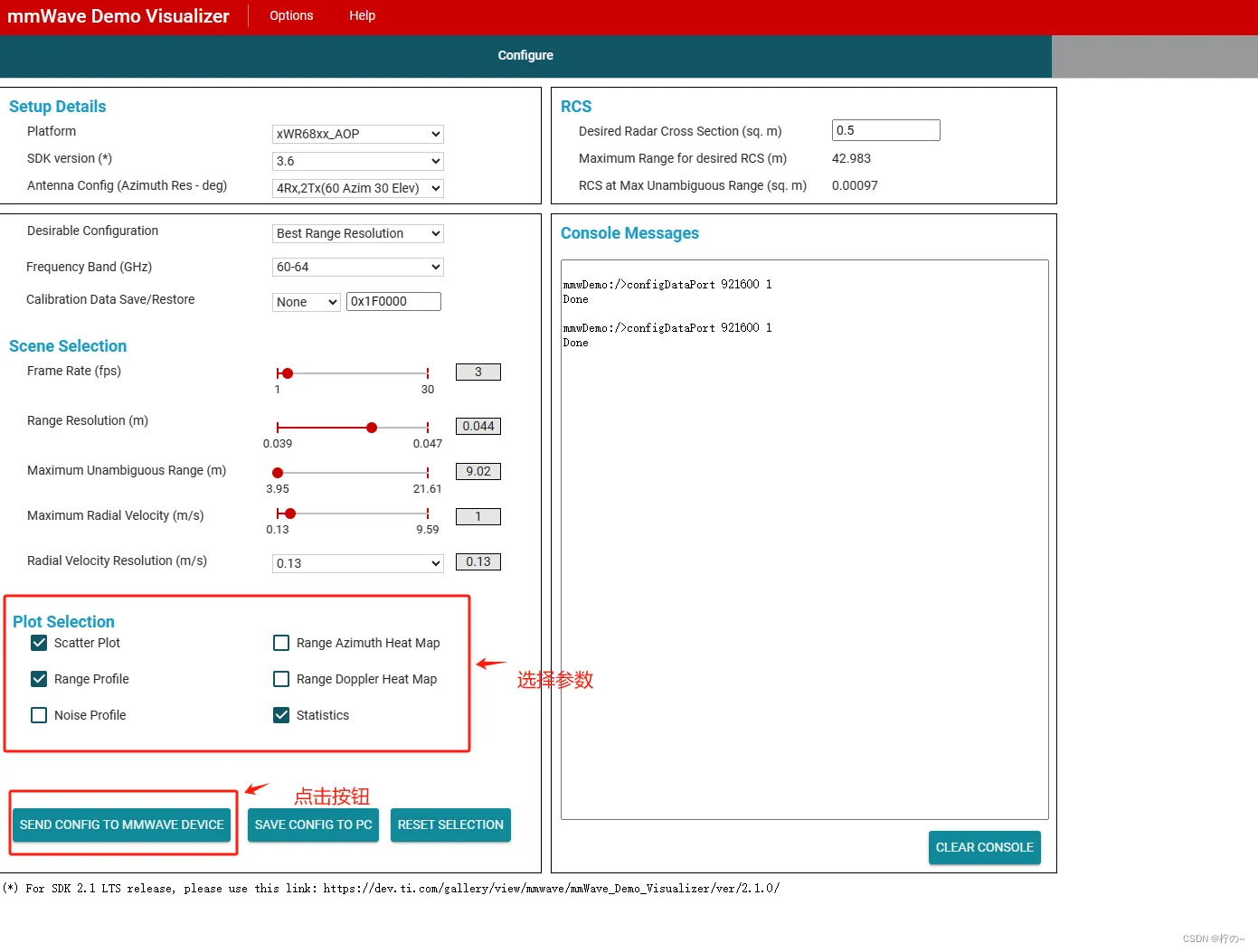This screenshot has width=1258, height=952.
Task: Open the Frequency Band dropdown
Action: point(358,267)
